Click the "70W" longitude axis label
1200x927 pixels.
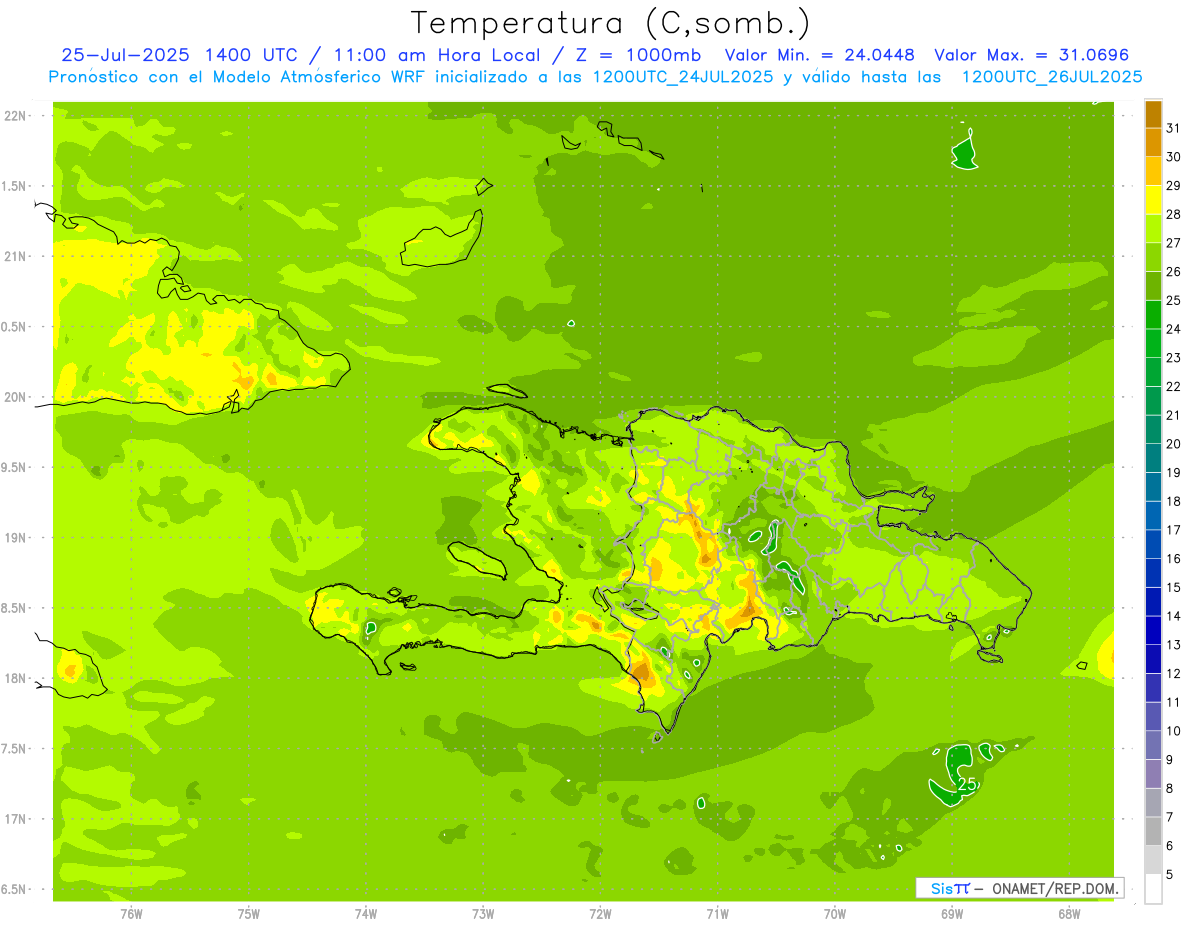(x=835, y=914)
